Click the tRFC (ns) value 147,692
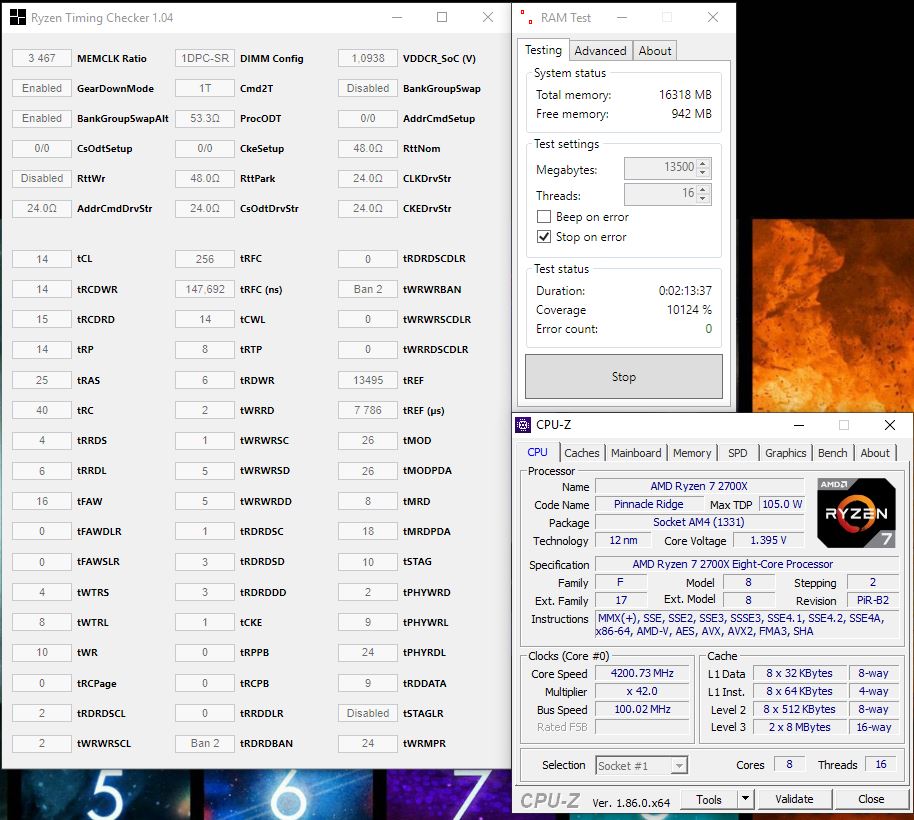This screenshot has height=820, width=914. [x=205, y=289]
